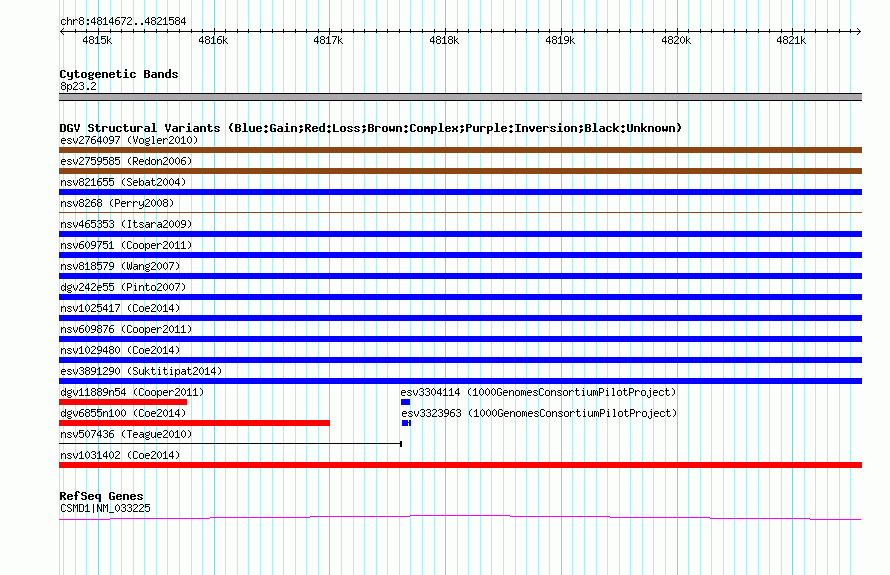Image resolution: width=890 pixels, height=575 pixels.
Task: Click the nsv8268 (Perry2008) label
Action: [117, 203]
